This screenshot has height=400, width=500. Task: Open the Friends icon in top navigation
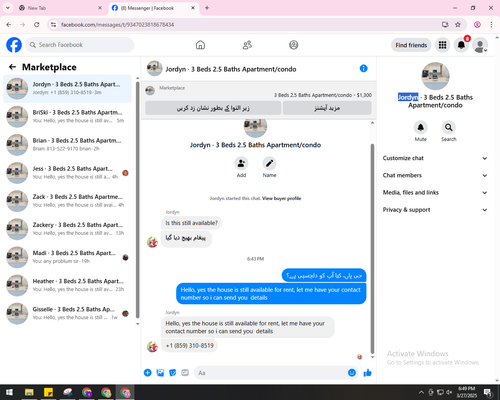coord(247,45)
